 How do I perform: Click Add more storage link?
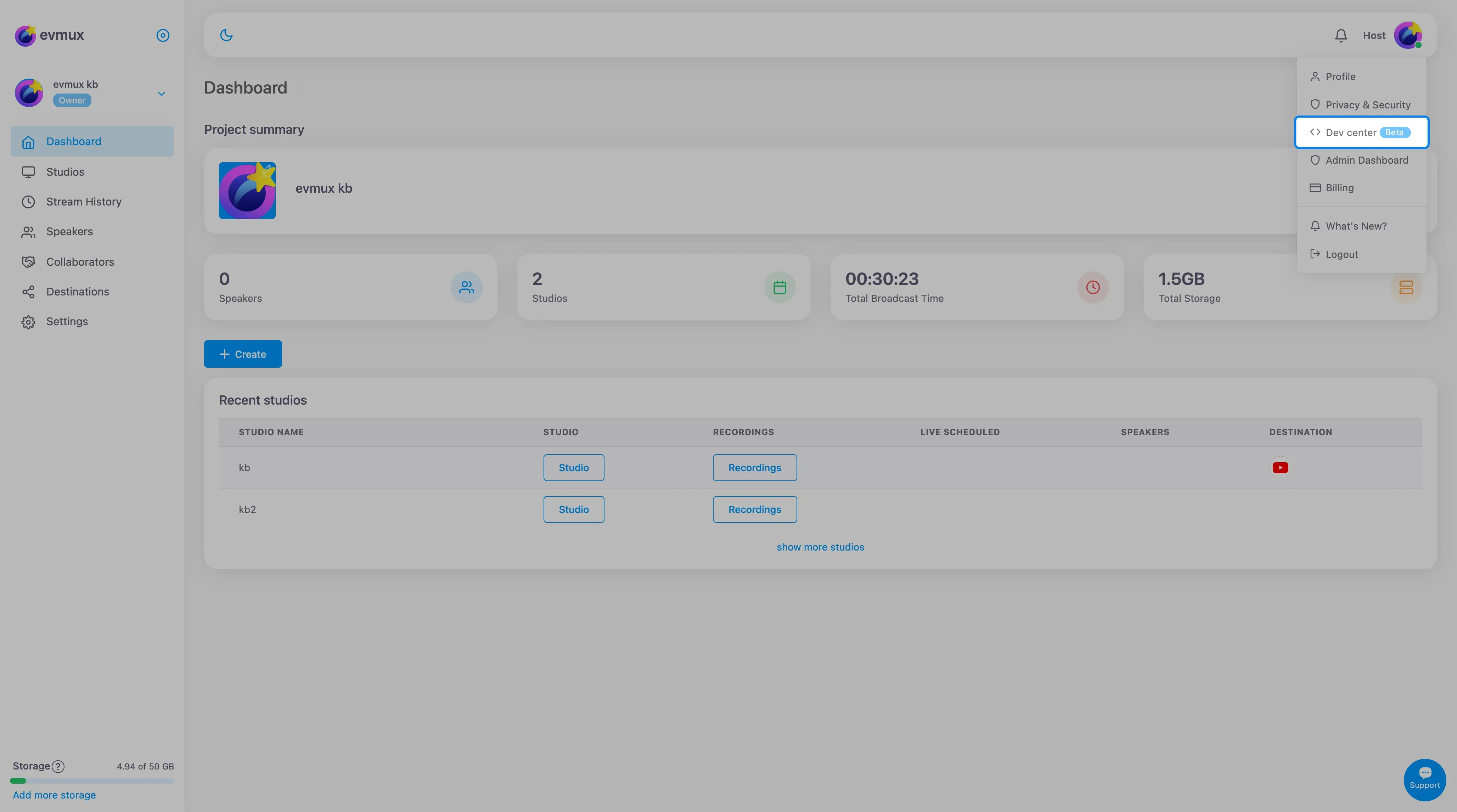pyautogui.click(x=54, y=795)
